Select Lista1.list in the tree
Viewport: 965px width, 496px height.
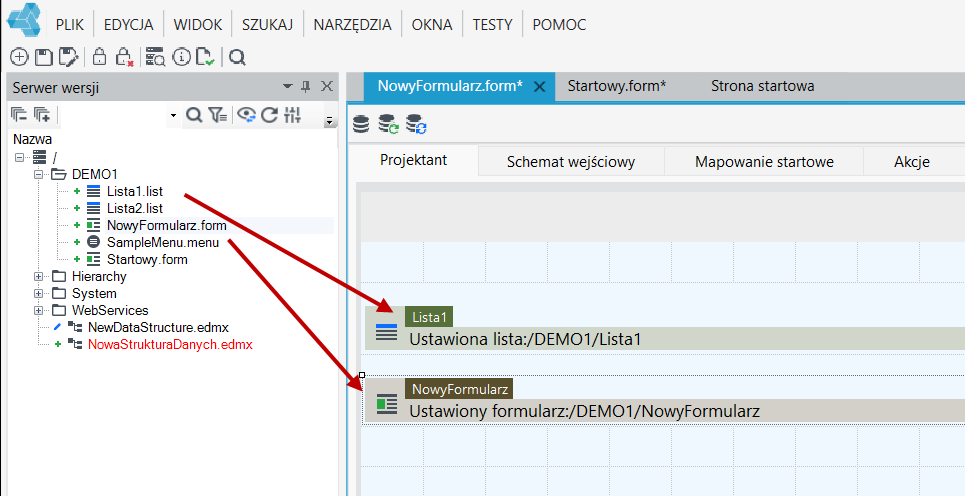click(x=135, y=191)
